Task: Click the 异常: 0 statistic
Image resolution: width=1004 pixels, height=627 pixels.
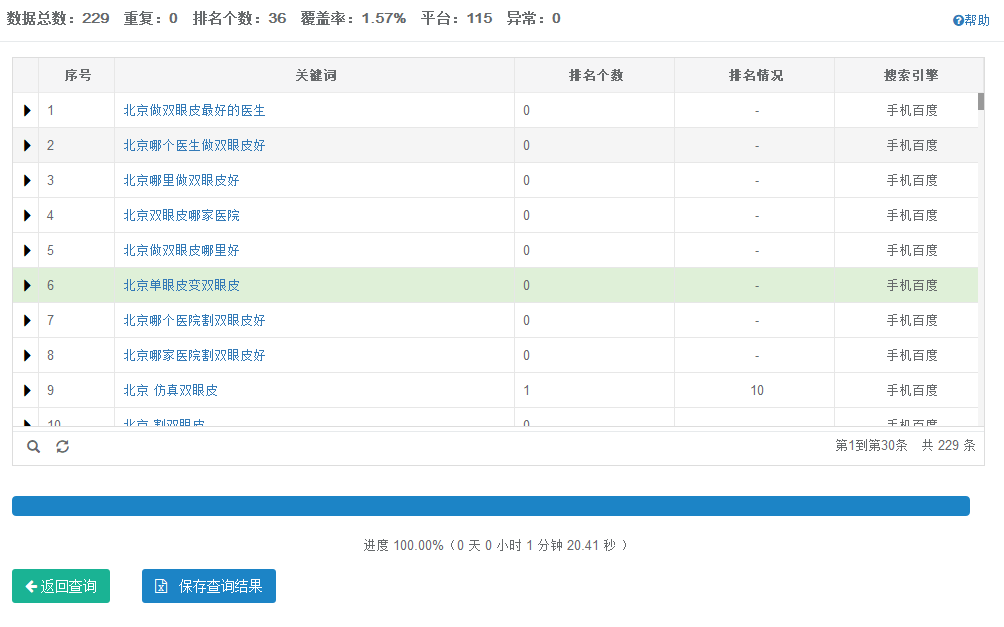Action: [x=533, y=18]
